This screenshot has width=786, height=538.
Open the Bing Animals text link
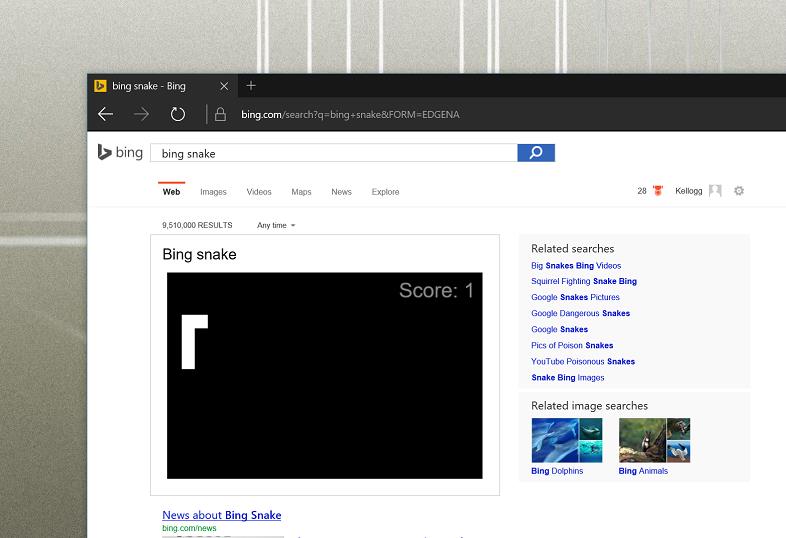pyautogui.click(x=643, y=471)
